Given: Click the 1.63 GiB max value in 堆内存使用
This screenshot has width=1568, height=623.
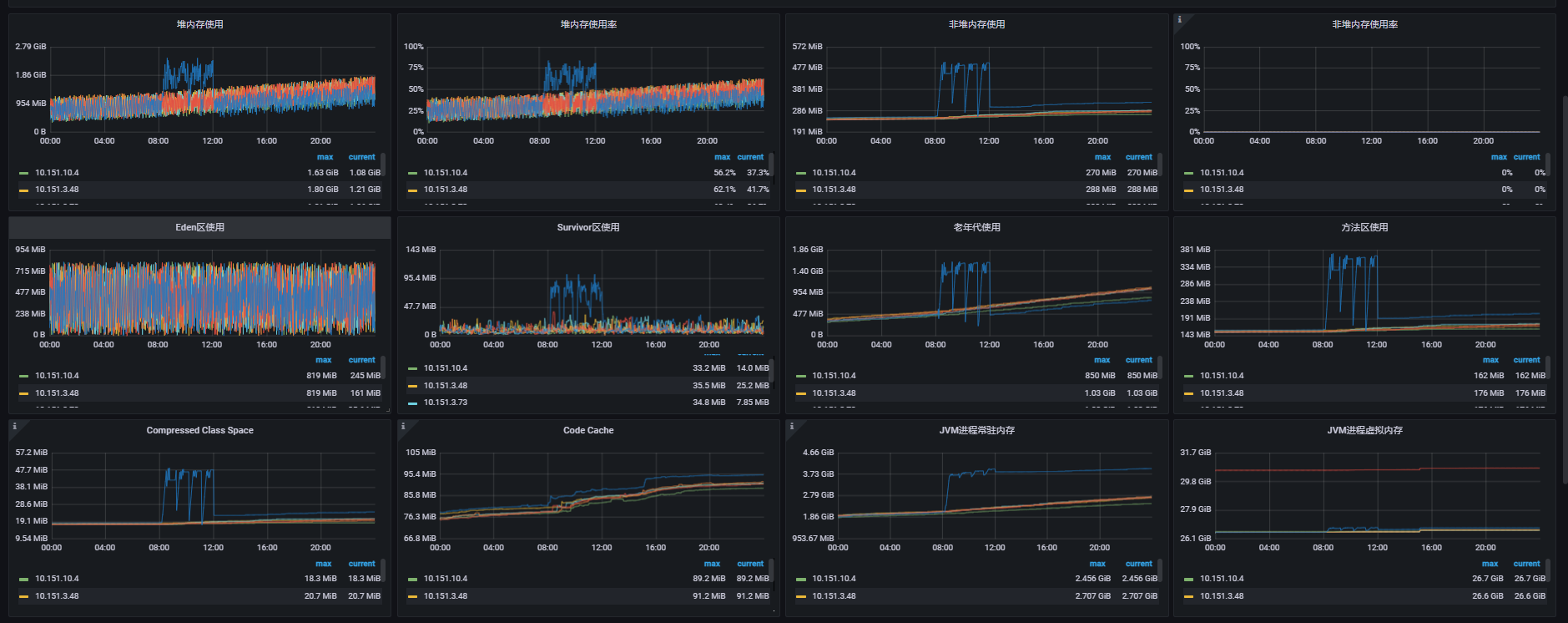Looking at the screenshot, I should pos(322,173).
